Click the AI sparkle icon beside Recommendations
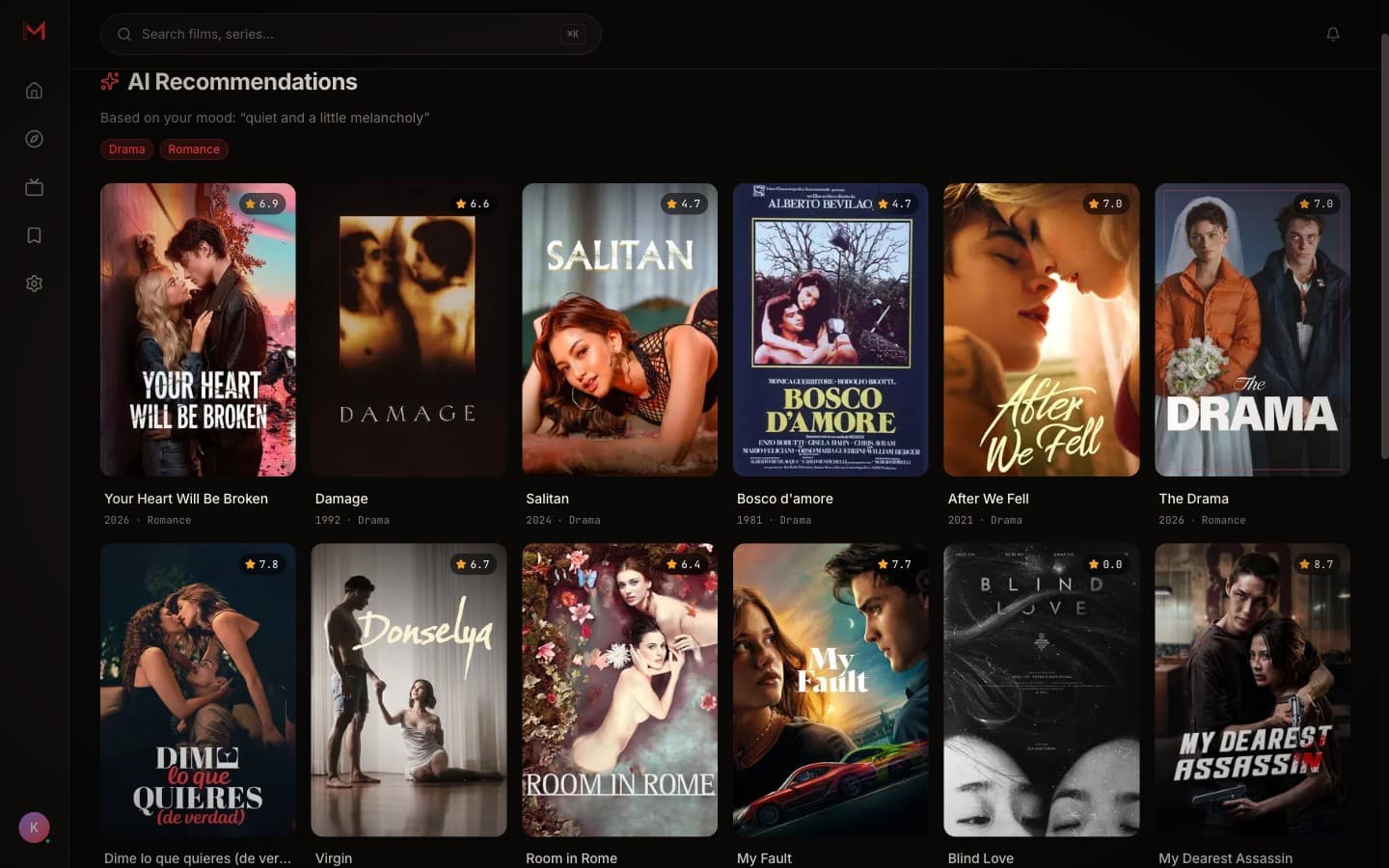Image resolution: width=1389 pixels, height=868 pixels. (110, 82)
